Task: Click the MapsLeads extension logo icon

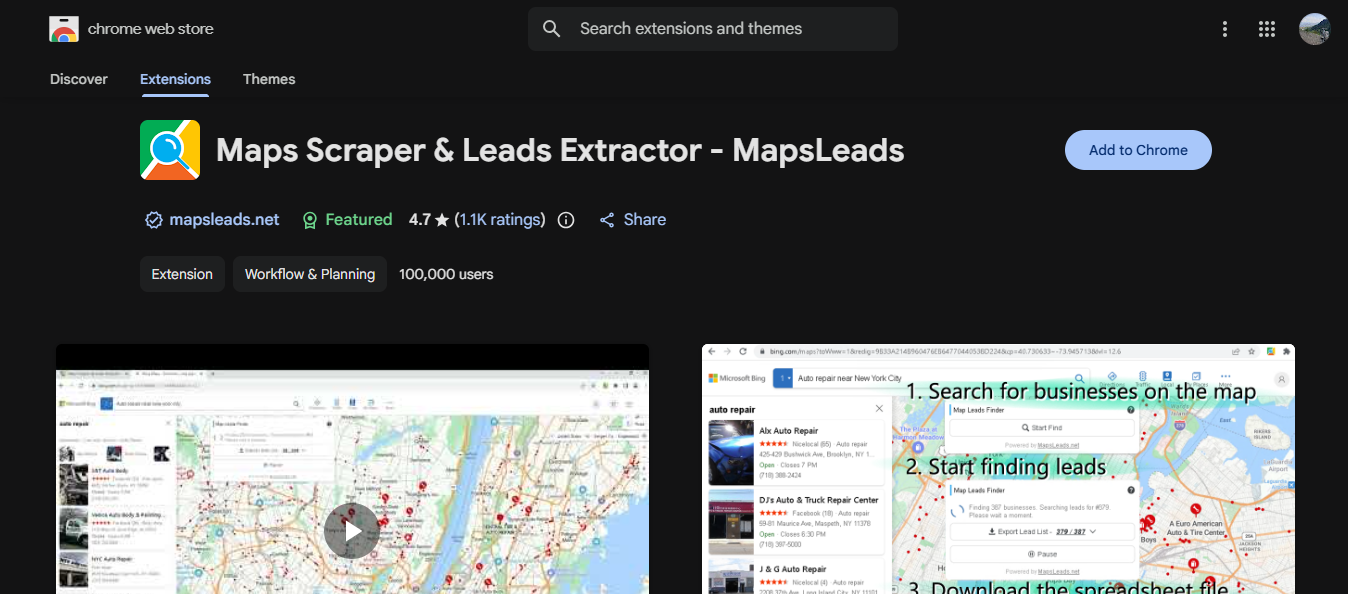Action: click(170, 150)
